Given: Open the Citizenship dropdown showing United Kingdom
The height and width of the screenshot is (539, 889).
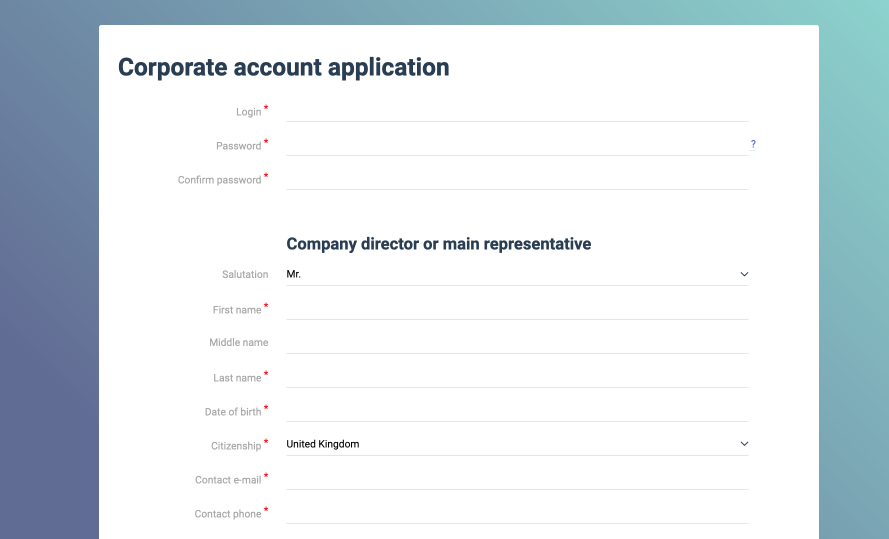Looking at the screenshot, I should tap(517, 444).
